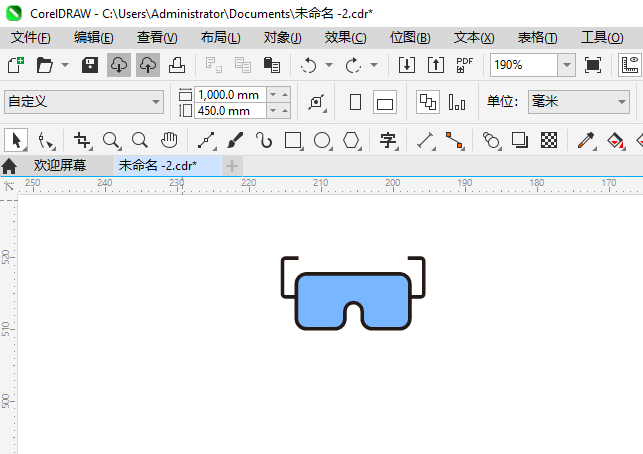Add a new document tab with plus

[x=232, y=166]
